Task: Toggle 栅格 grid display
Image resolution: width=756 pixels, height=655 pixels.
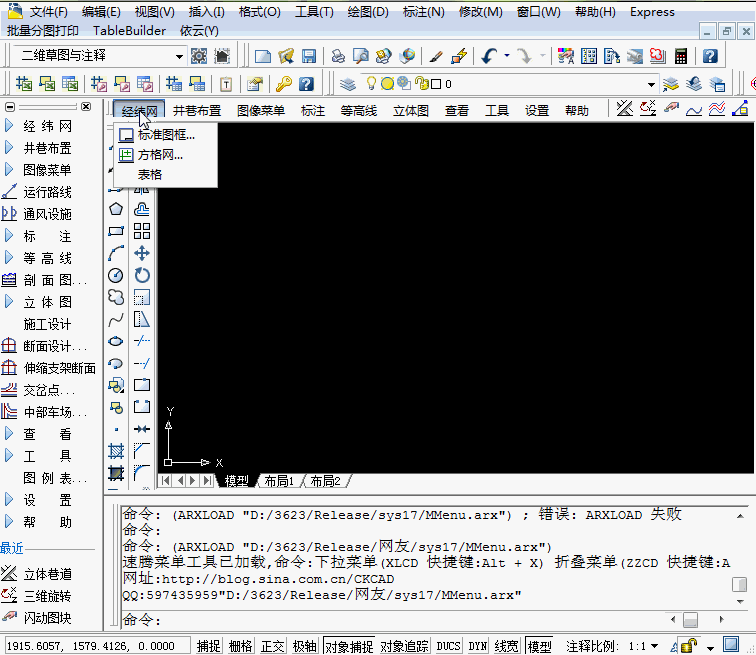Action: tap(240, 646)
